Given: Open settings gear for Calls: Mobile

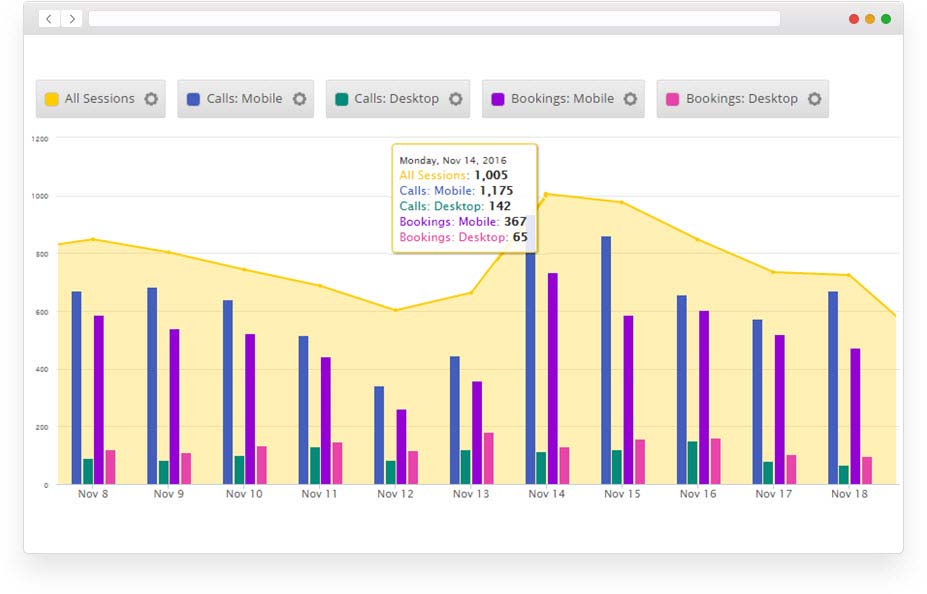Looking at the screenshot, I should coord(299,99).
